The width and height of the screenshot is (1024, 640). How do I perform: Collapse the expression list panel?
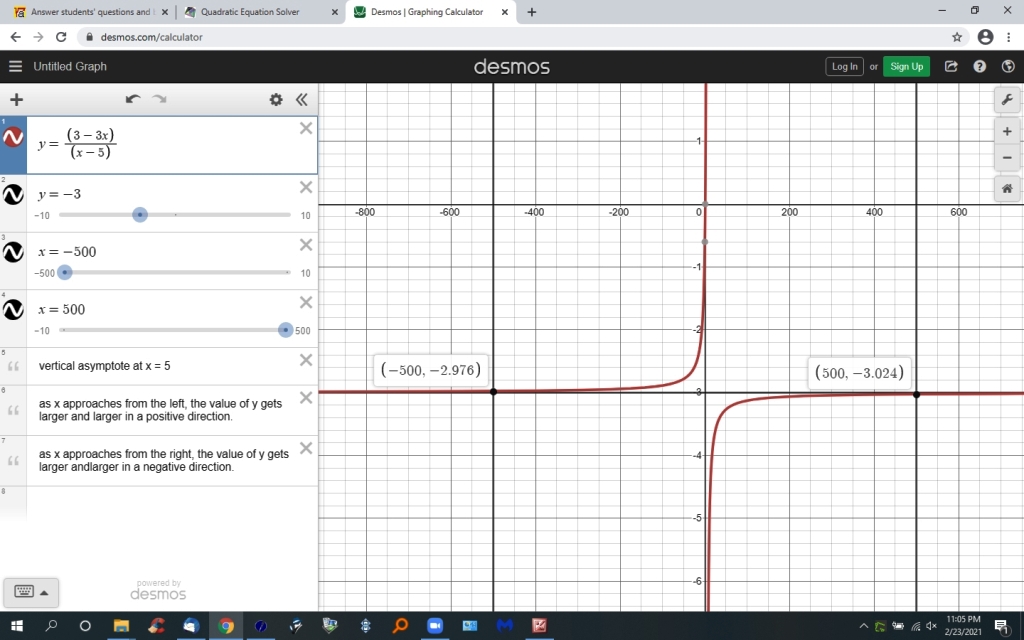click(302, 99)
